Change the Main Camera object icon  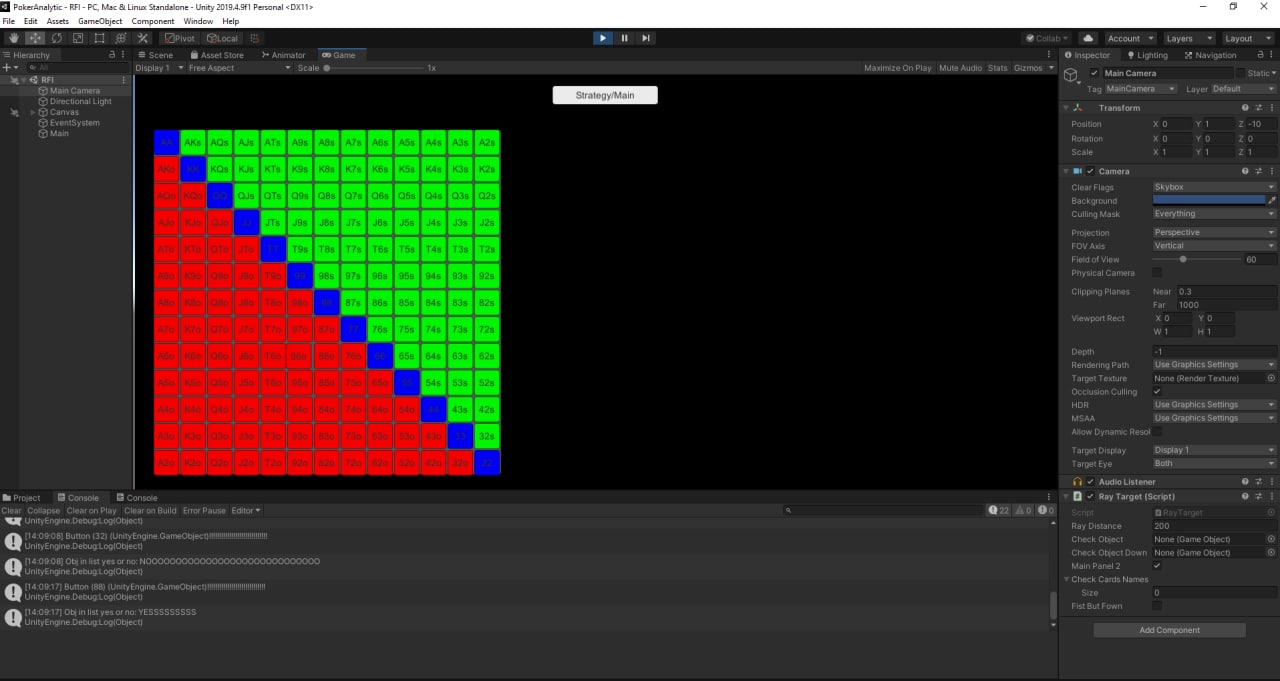1071,76
